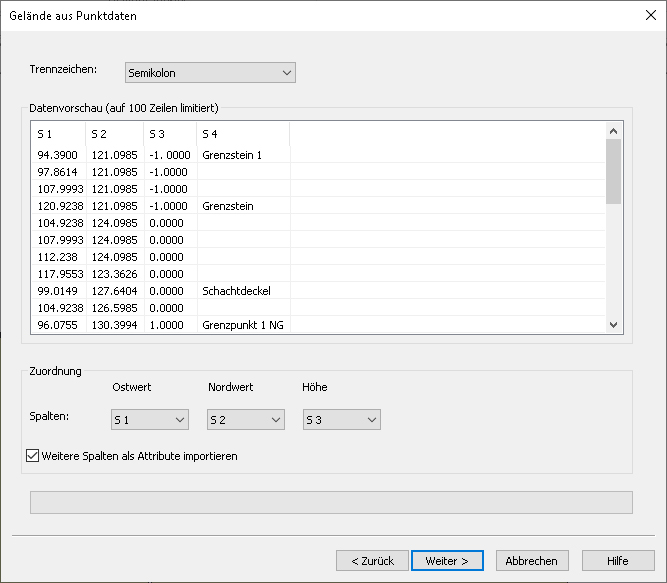Expand the Ostwert column dropdown S 1
The width and height of the screenshot is (667, 583).
coord(150,420)
